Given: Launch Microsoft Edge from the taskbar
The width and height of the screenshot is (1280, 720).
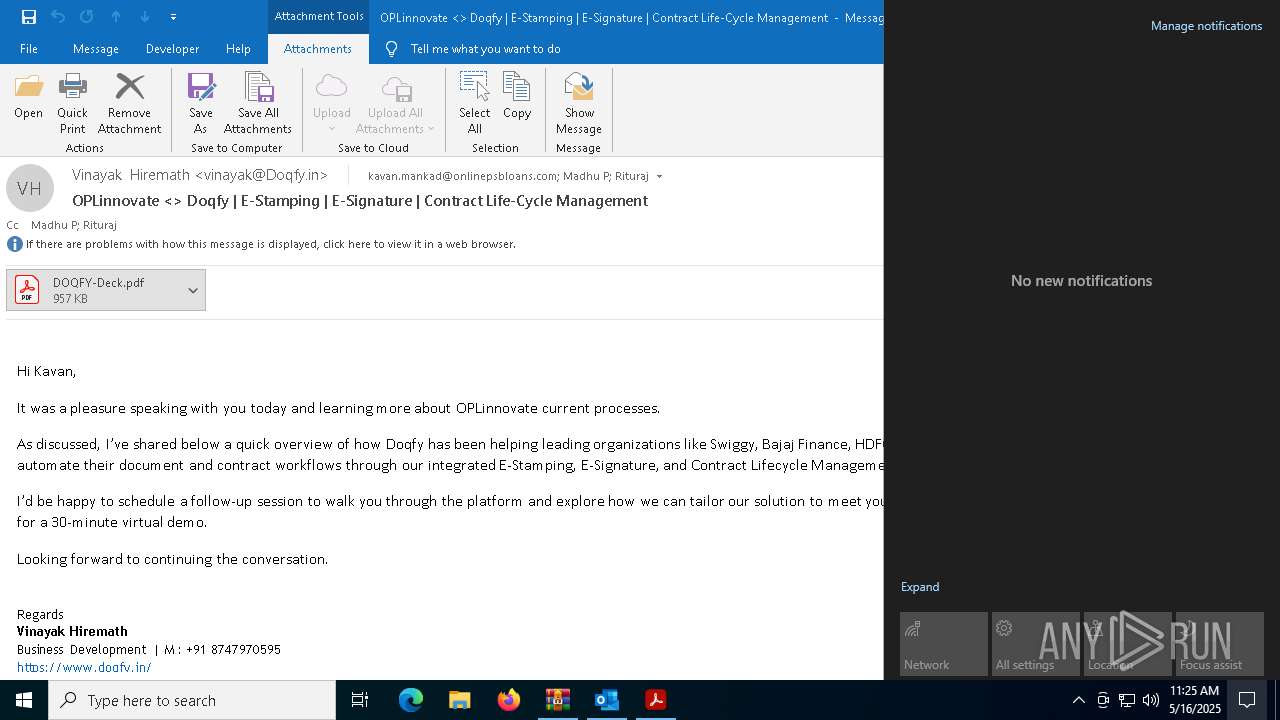Looking at the screenshot, I should [x=410, y=700].
